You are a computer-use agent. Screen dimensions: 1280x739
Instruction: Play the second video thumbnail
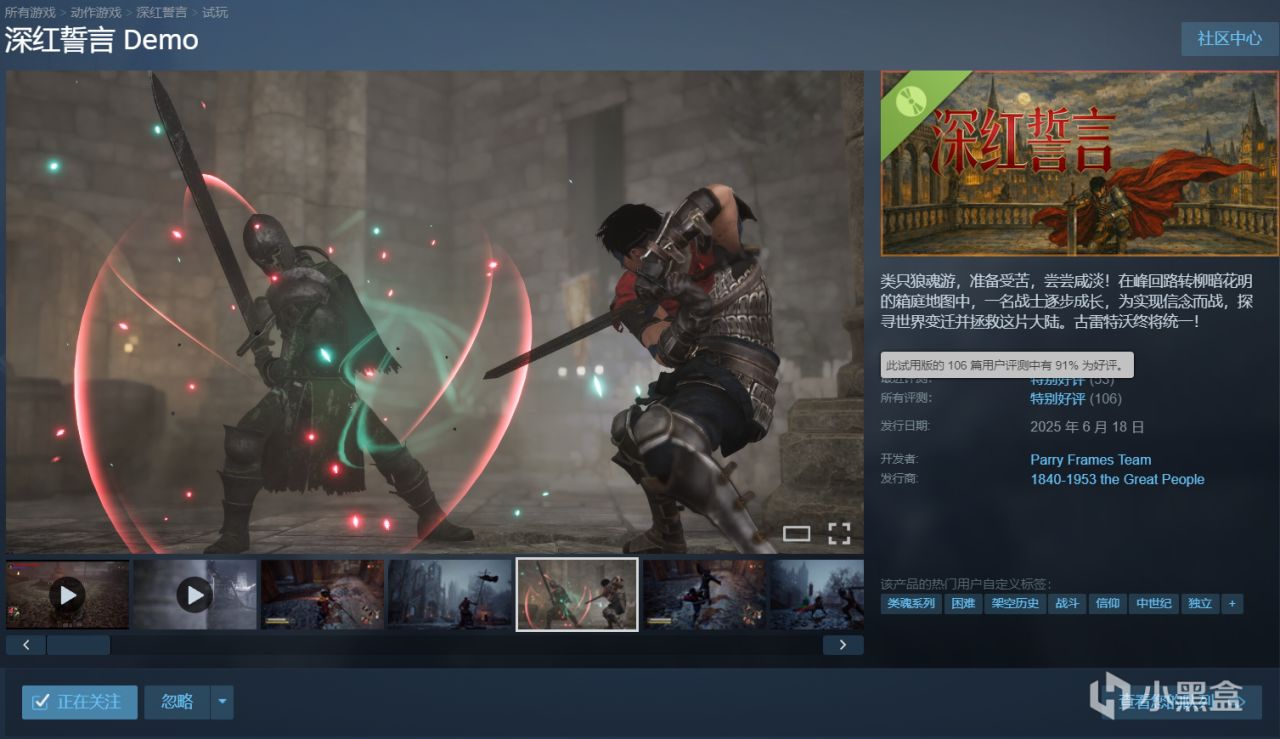pos(194,595)
